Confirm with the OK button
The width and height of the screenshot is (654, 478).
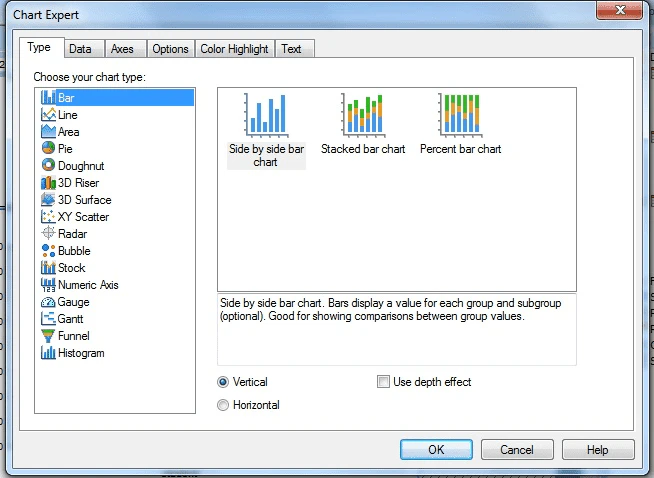(x=436, y=450)
